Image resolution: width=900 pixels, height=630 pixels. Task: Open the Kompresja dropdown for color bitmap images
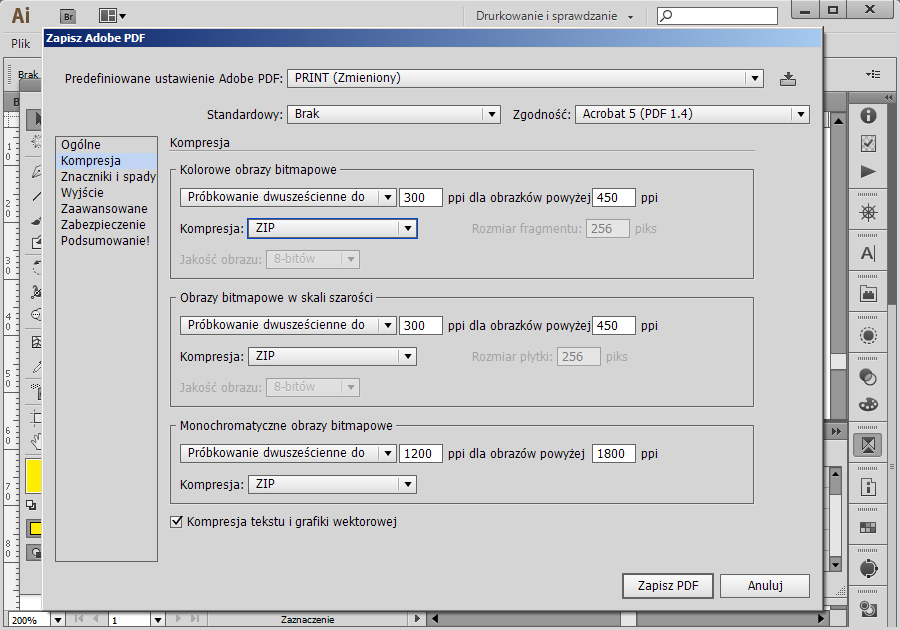(x=332, y=228)
